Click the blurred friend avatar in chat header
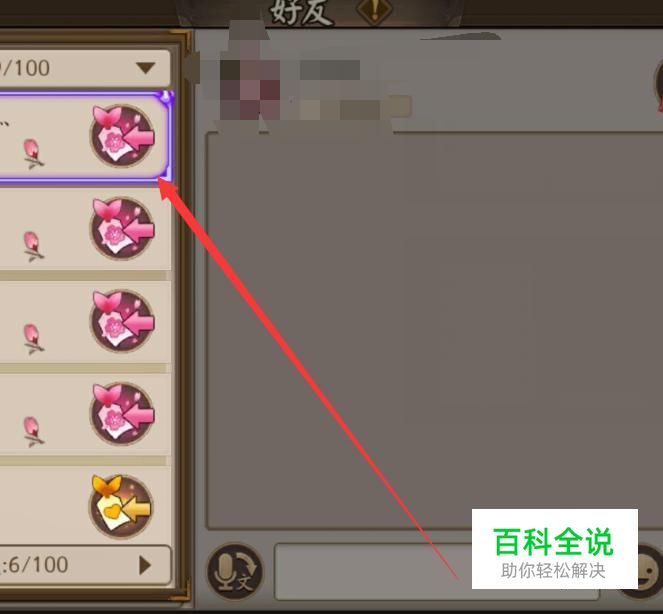663x614 pixels. coord(249,85)
